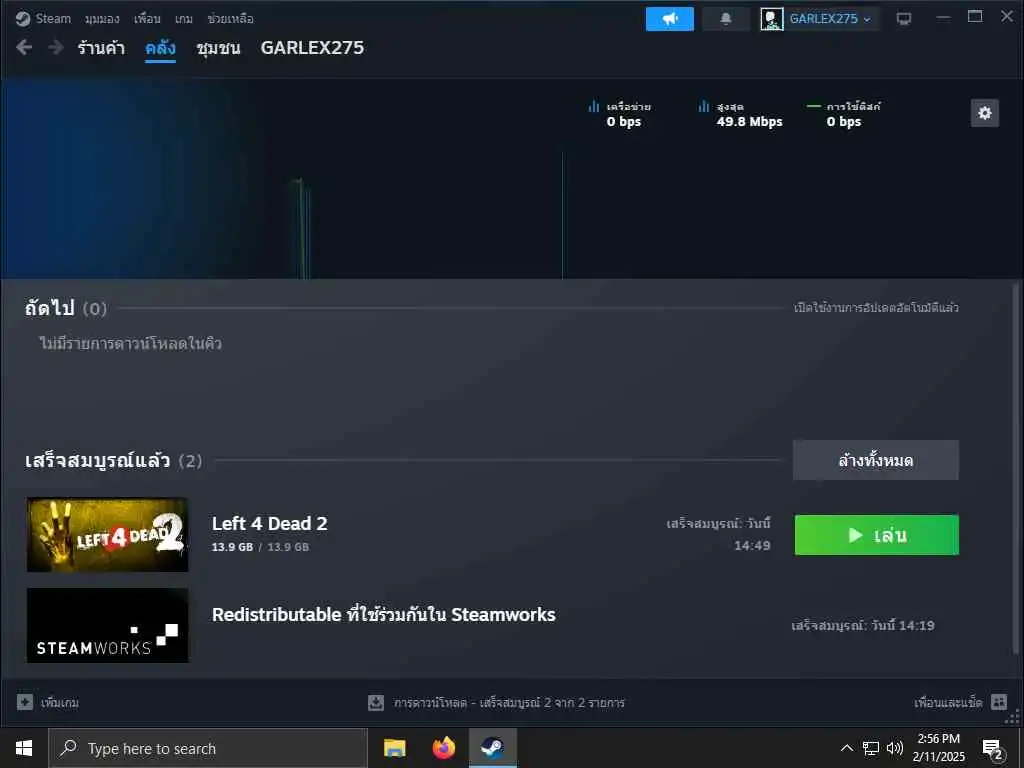
Task: Click the Left 4 Dead 2 title
Action: point(270,524)
